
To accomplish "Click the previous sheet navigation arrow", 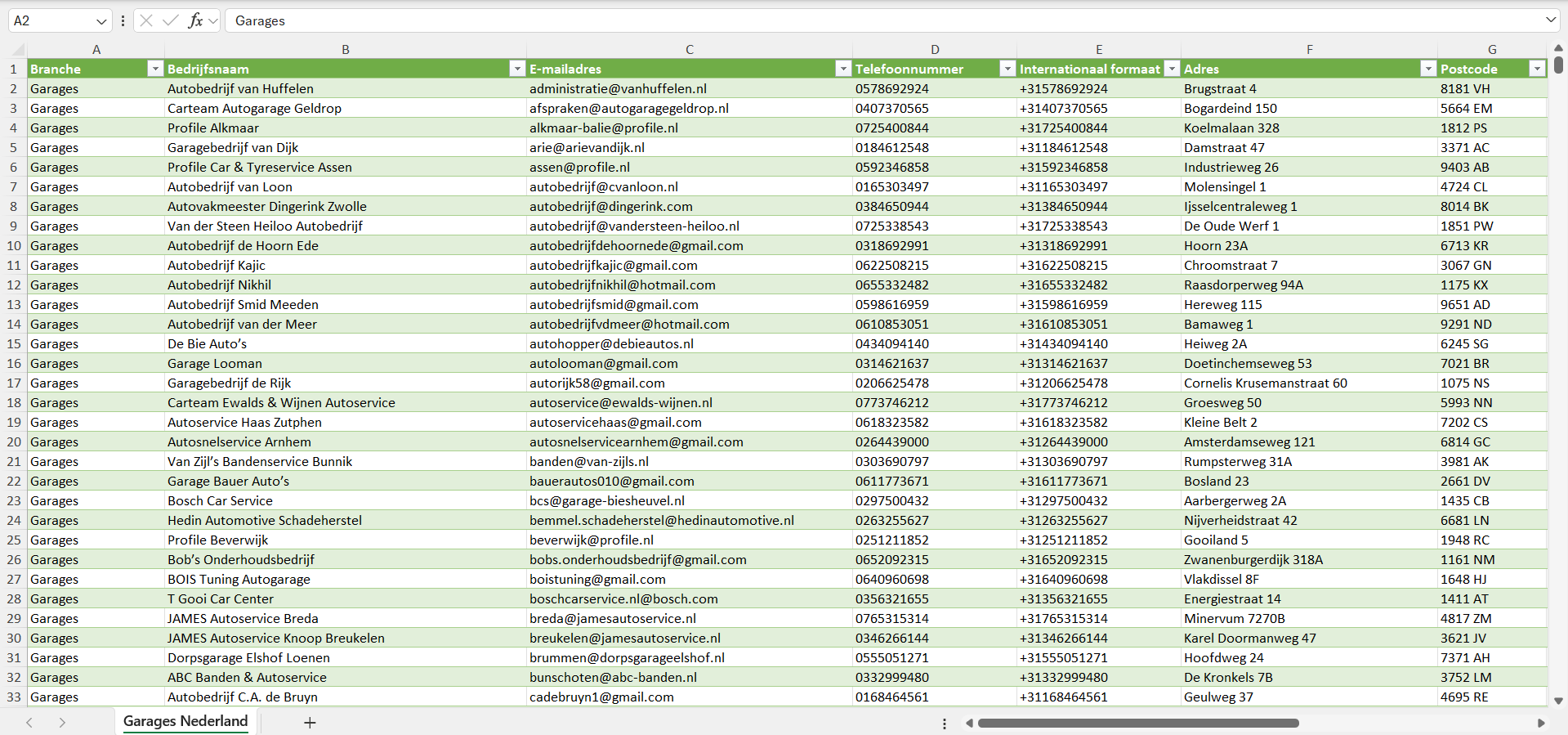I will [29, 723].
